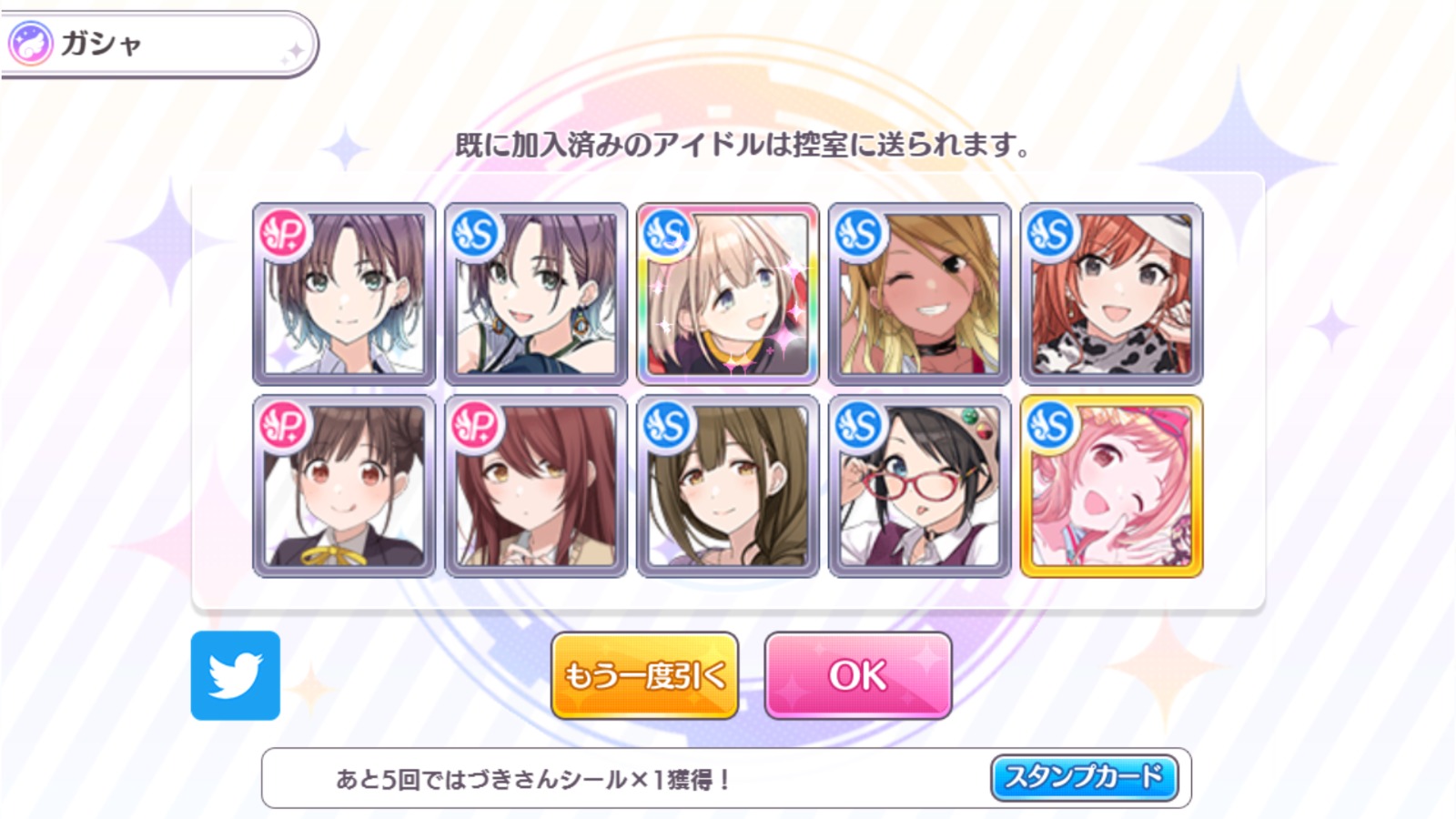Open the スタンプカード stamp card
Screen dimensions: 1456x819
tap(1084, 777)
